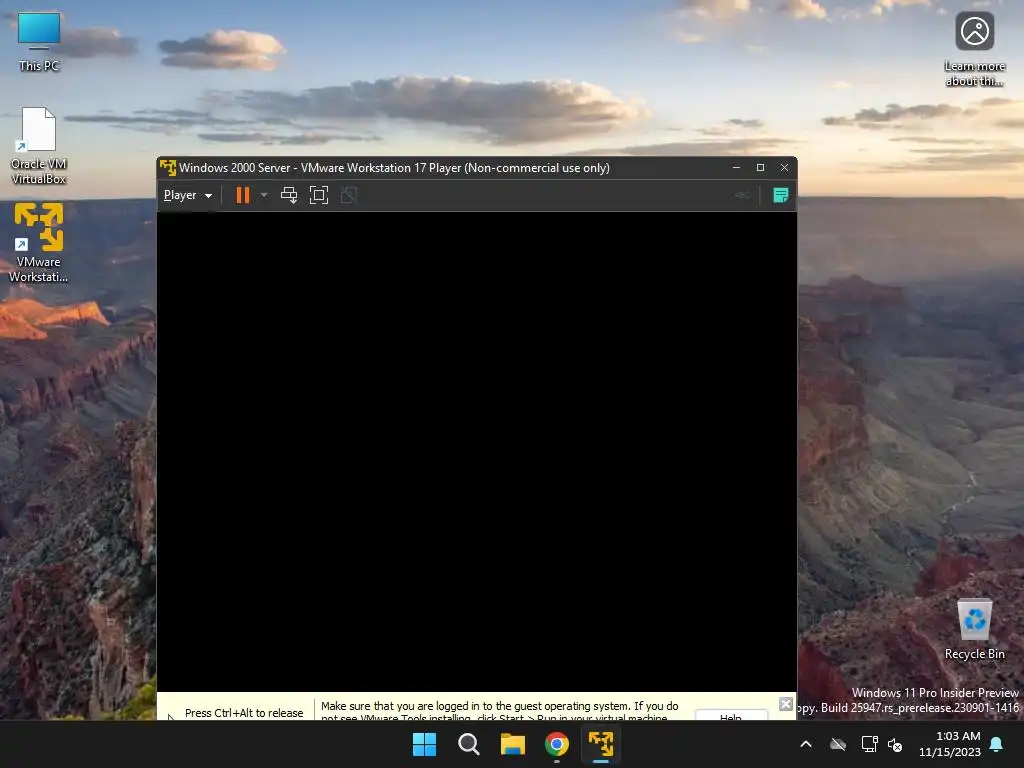Open Google Chrome from taskbar
This screenshot has width=1024, height=768.
point(556,744)
